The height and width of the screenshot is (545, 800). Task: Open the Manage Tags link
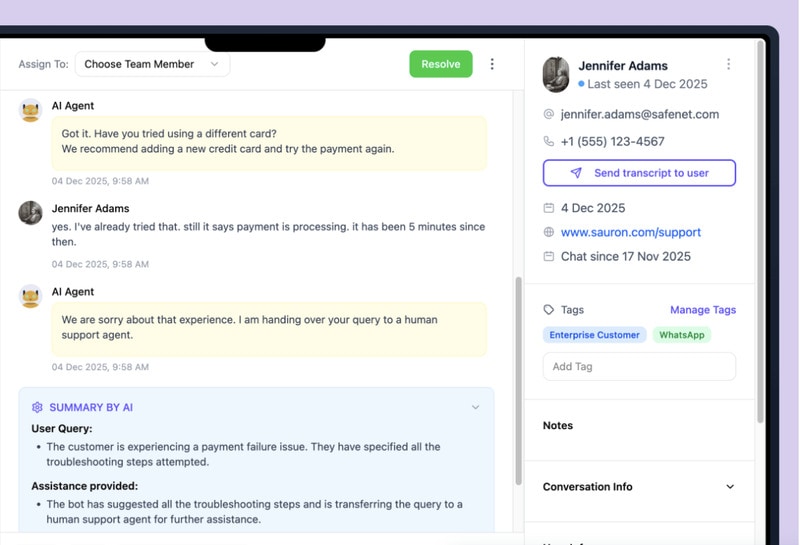702,310
